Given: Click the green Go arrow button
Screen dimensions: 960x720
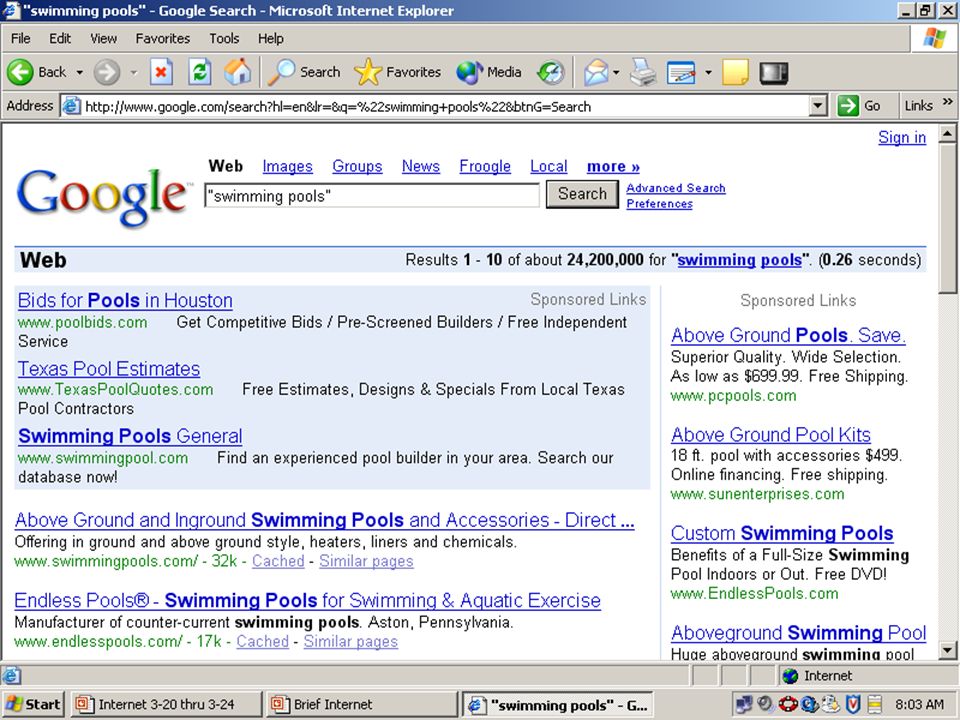Looking at the screenshot, I should coord(848,106).
